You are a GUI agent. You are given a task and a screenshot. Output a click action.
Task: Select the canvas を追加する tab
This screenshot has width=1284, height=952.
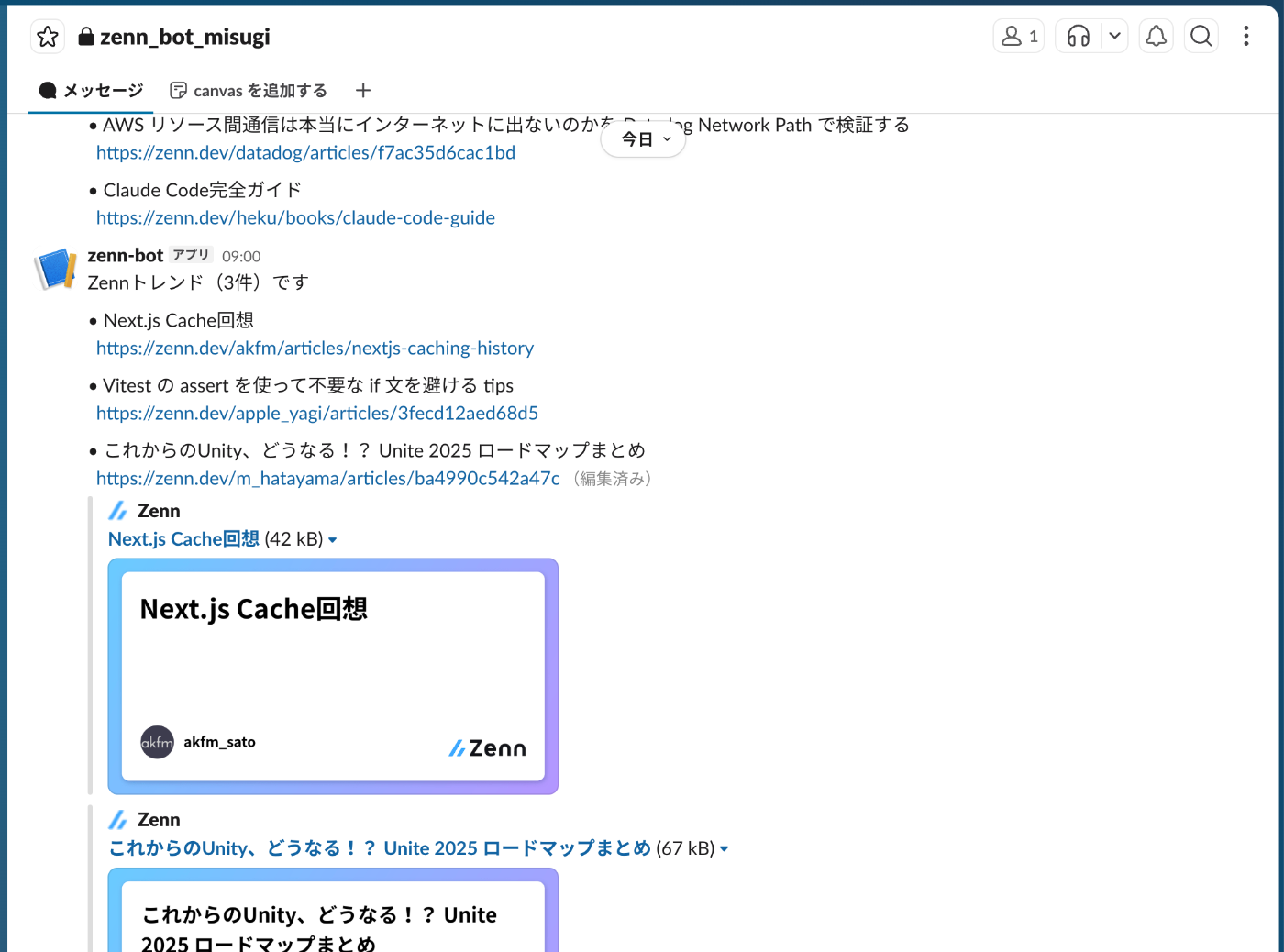click(x=249, y=90)
